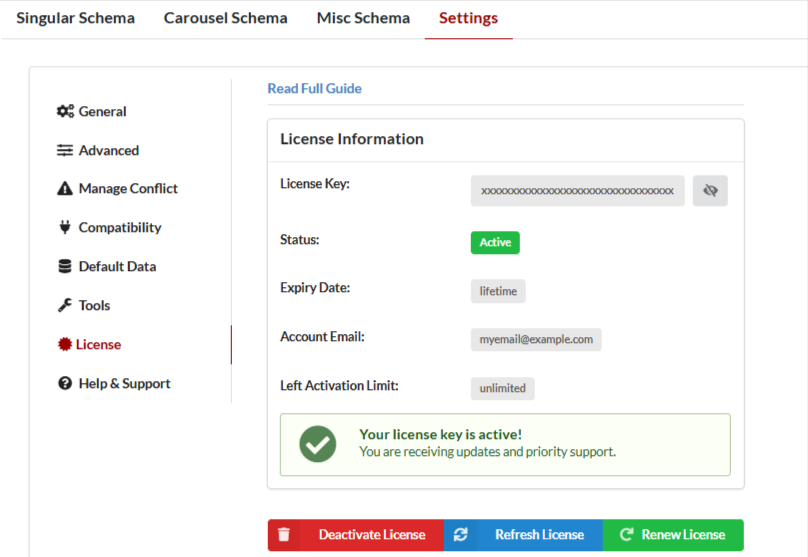Select the Misc Schema tab

pos(363,18)
